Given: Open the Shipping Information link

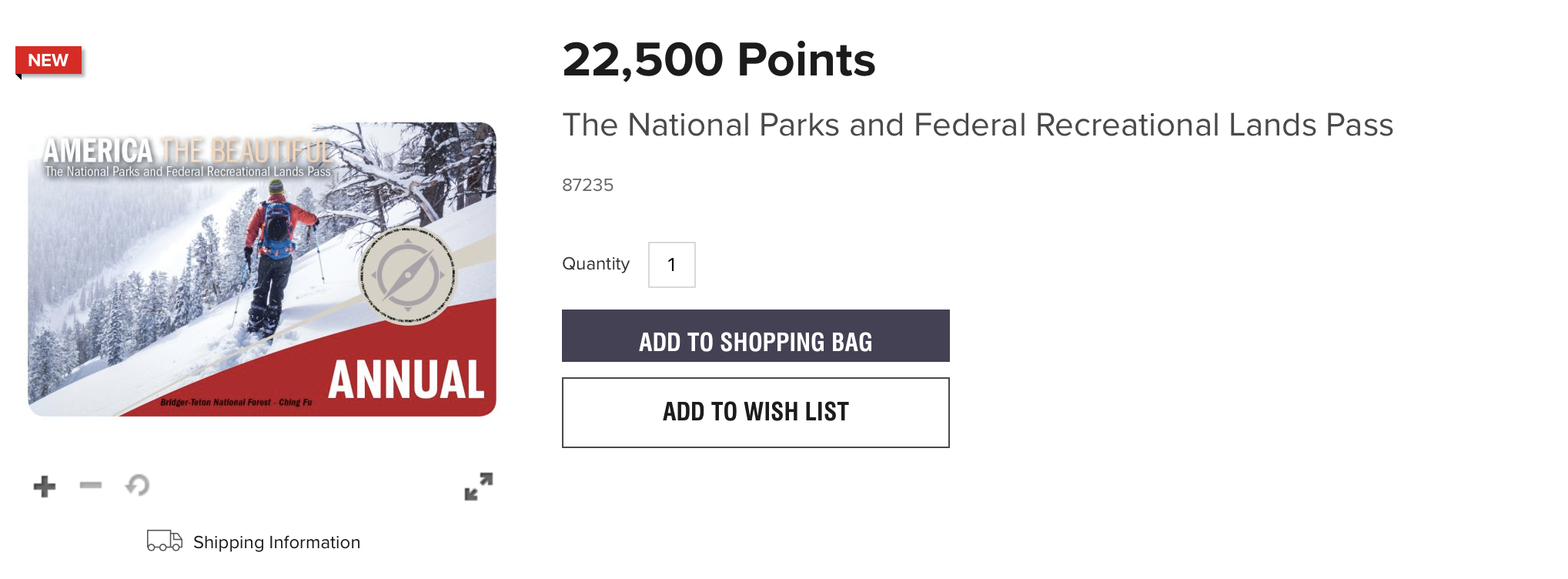Looking at the screenshot, I should [276, 542].
